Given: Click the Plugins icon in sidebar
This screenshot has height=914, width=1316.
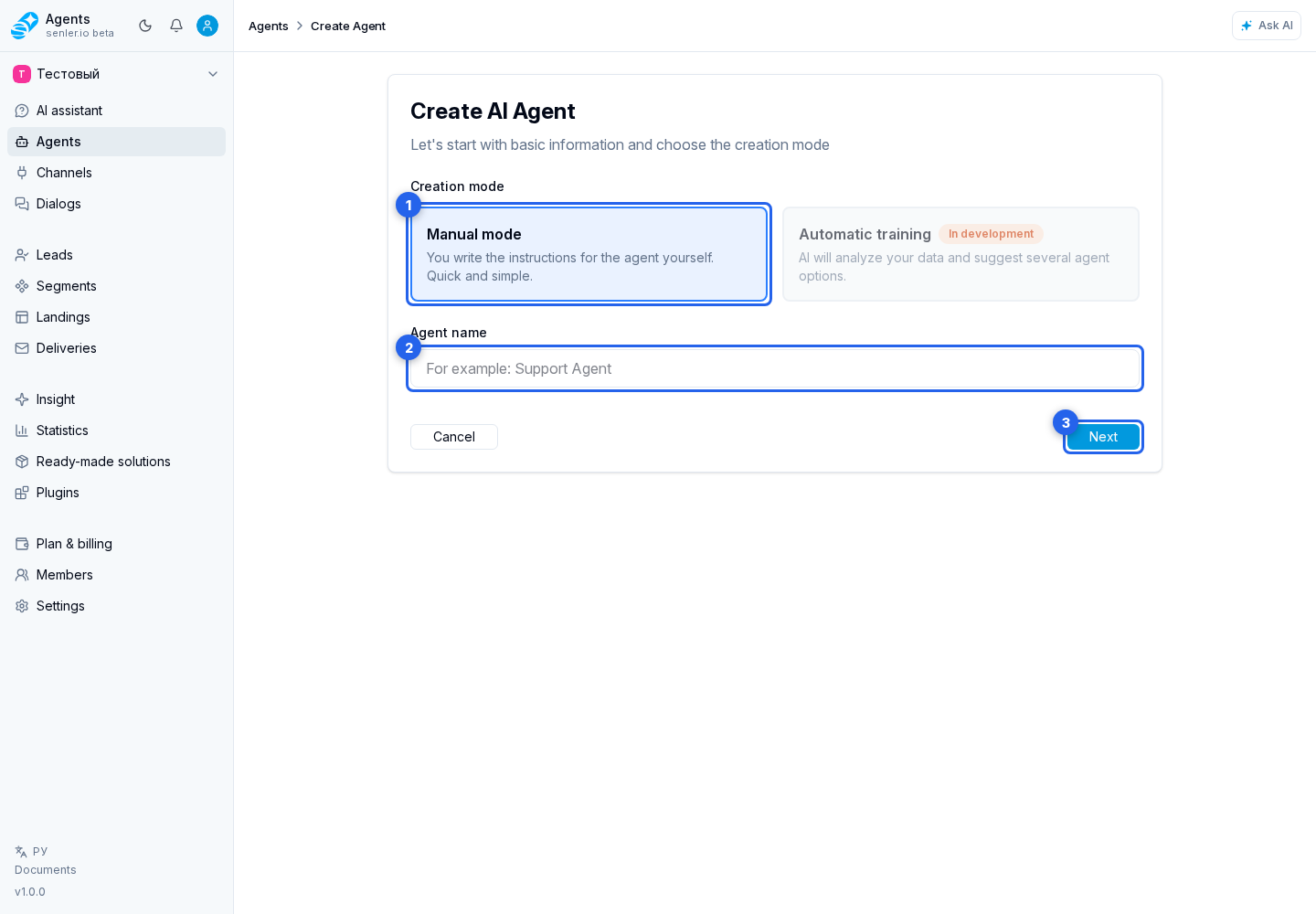Looking at the screenshot, I should pyautogui.click(x=22, y=493).
